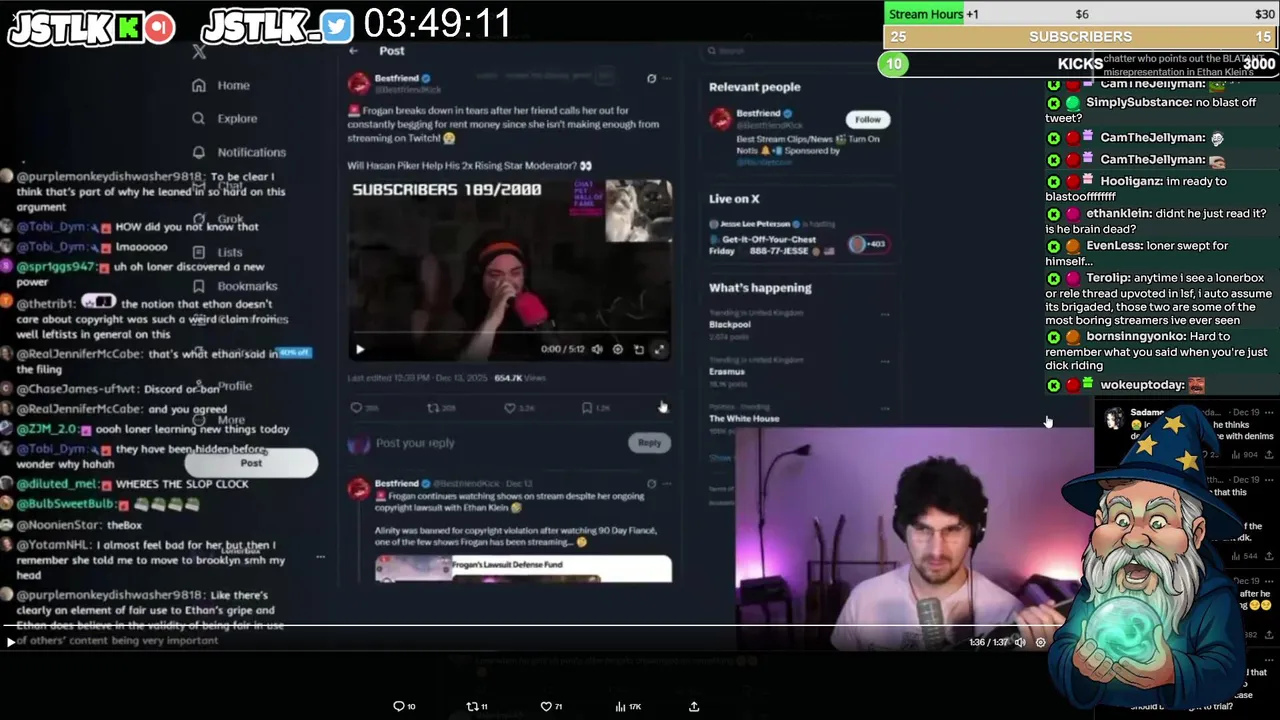This screenshot has width=1280, height=720.
Task: Expand the embedded clip to fullscreen
Action: point(659,349)
